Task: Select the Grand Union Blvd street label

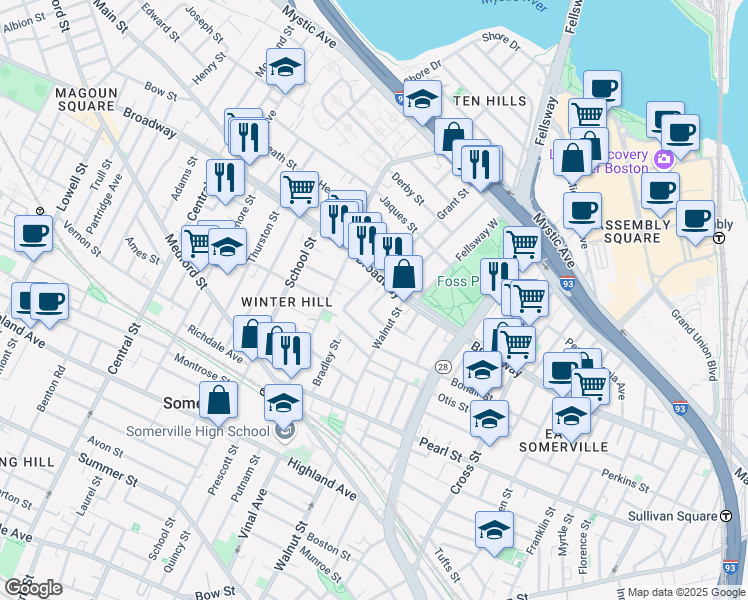Action: (x=695, y=345)
